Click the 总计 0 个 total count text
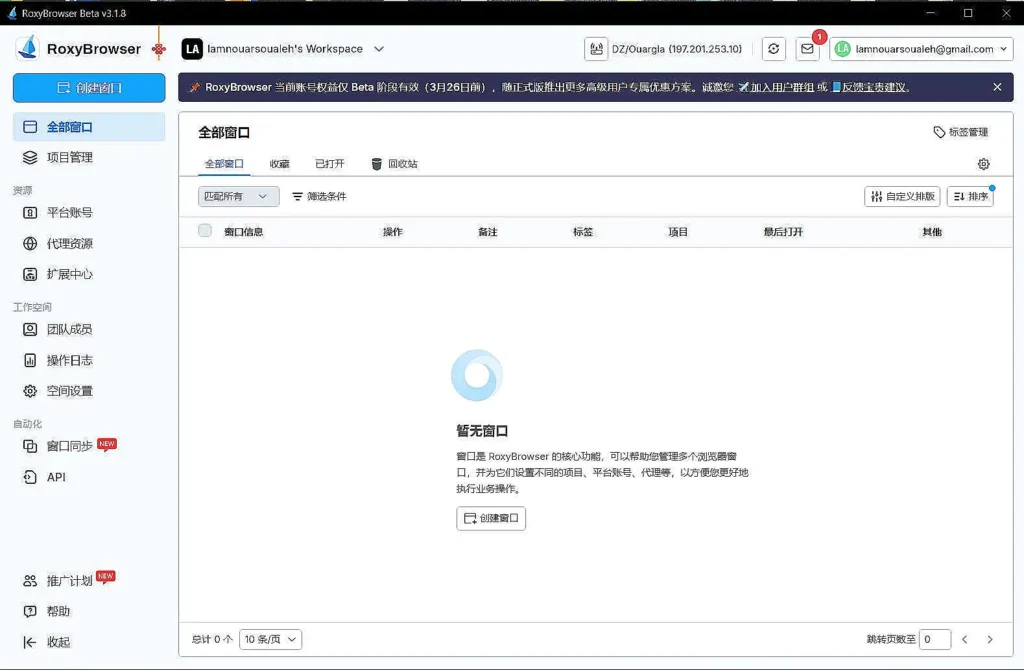The height and width of the screenshot is (670, 1024). point(212,639)
